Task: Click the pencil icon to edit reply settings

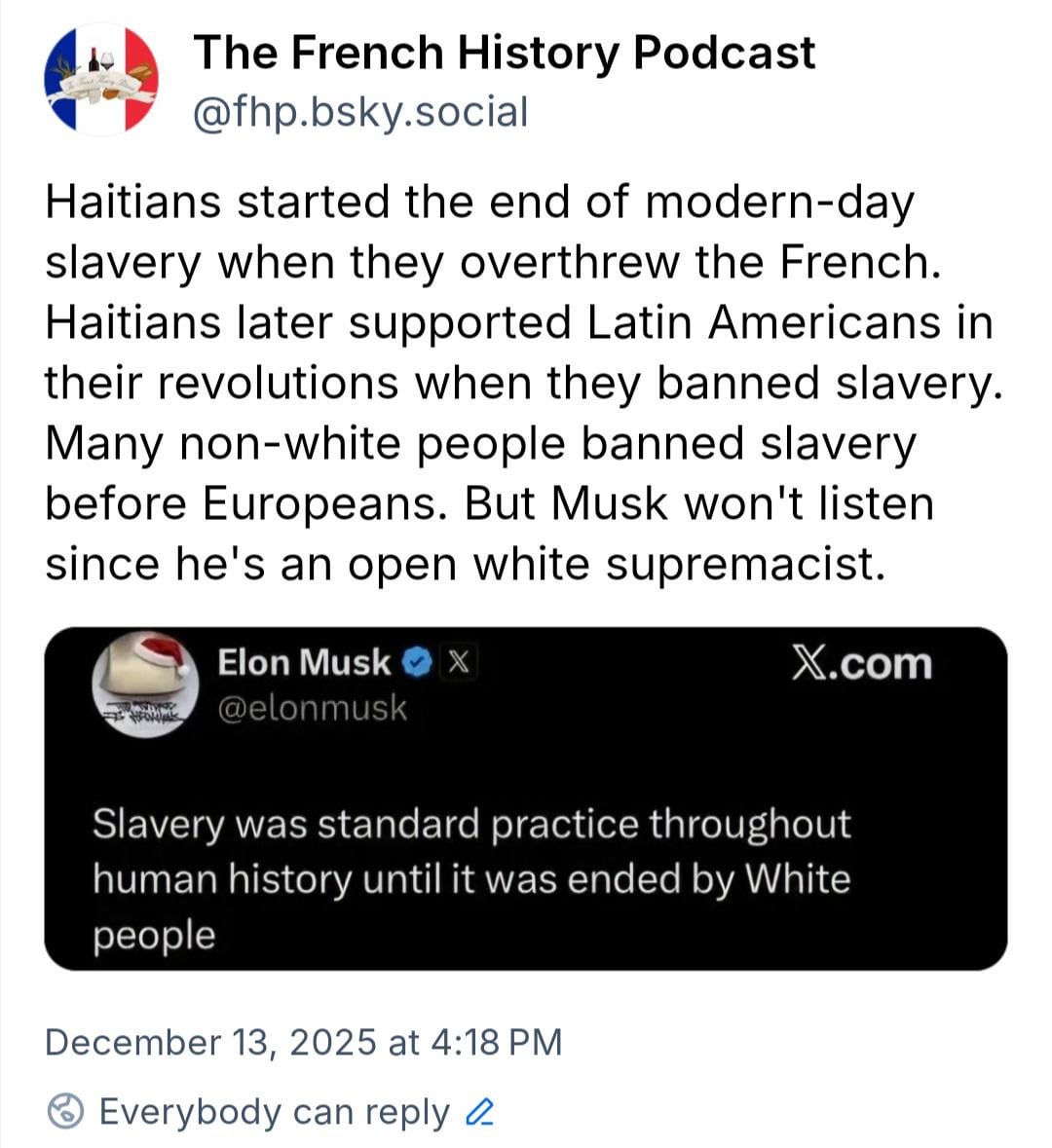Action: pyautogui.click(x=481, y=1112)
